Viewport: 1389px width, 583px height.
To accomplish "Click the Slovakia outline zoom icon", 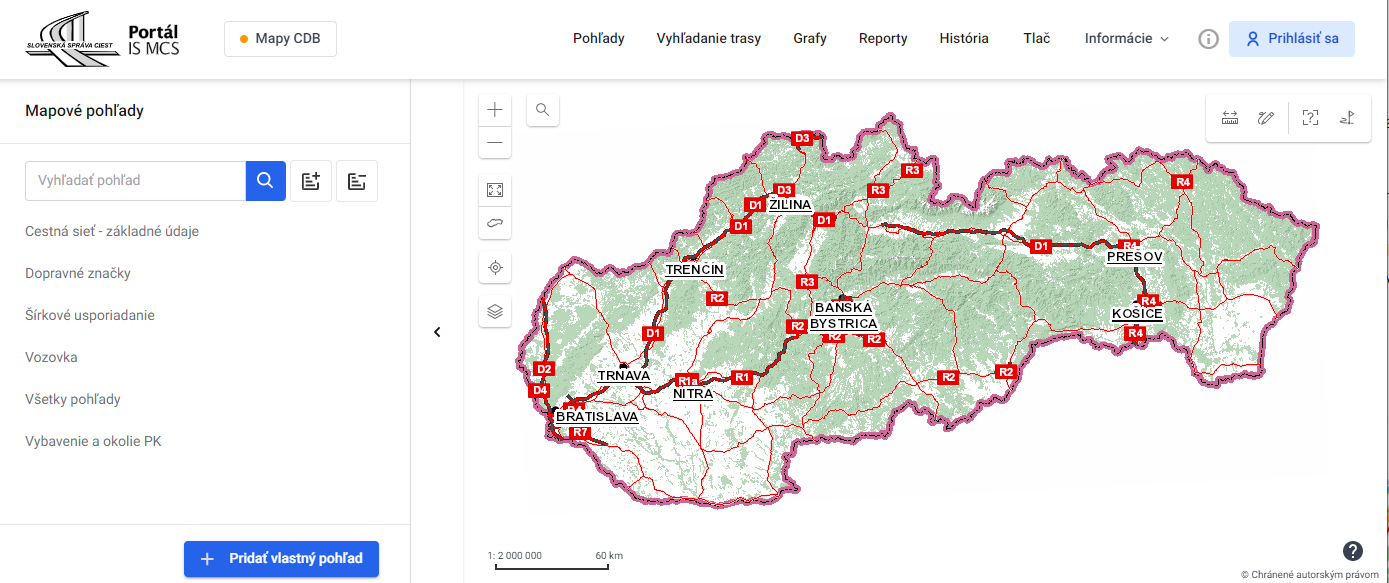I will coord(494,223).
